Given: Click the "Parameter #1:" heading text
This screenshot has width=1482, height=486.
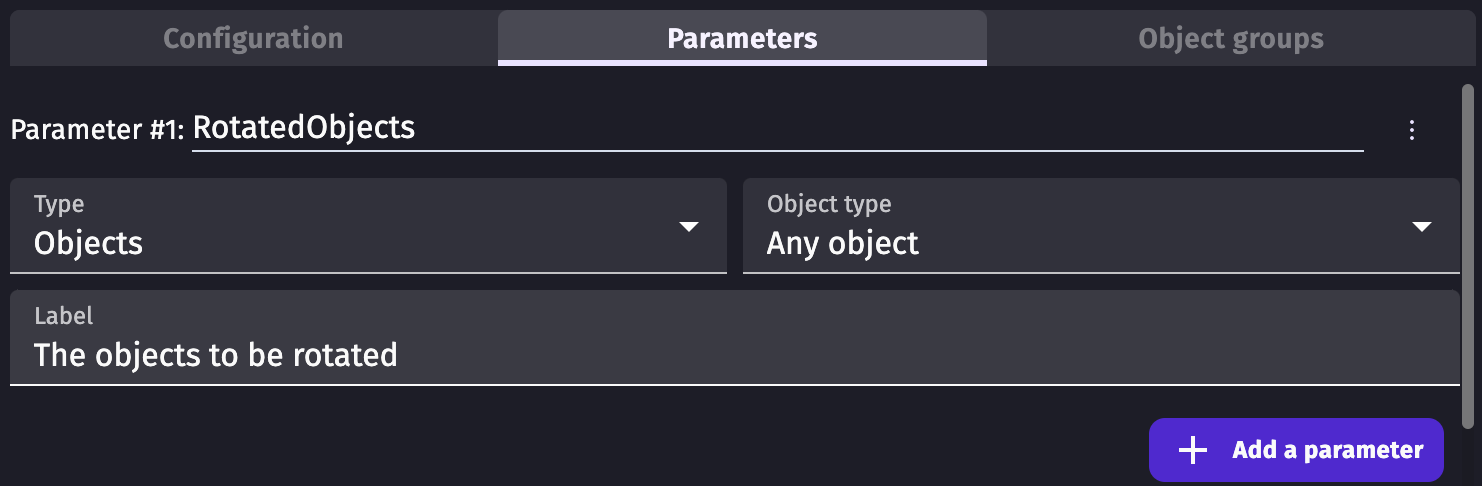Looking at the screenshot, I should coord(98,130).
